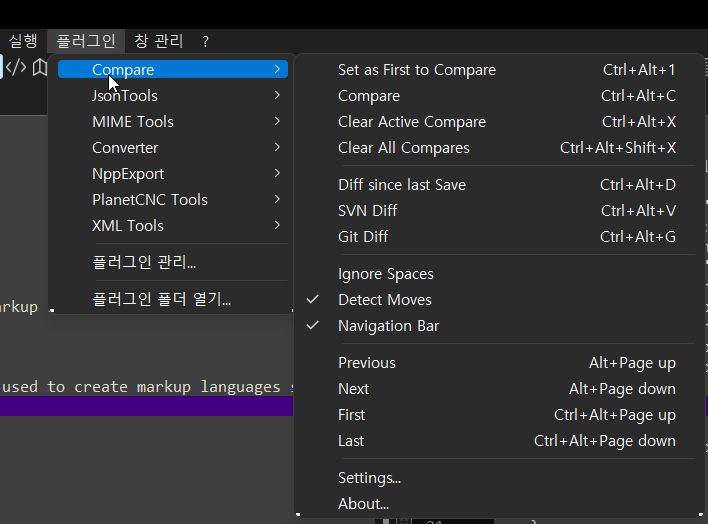
Task: Expand the NppExport submenu
Action: (x=173, y=173)
